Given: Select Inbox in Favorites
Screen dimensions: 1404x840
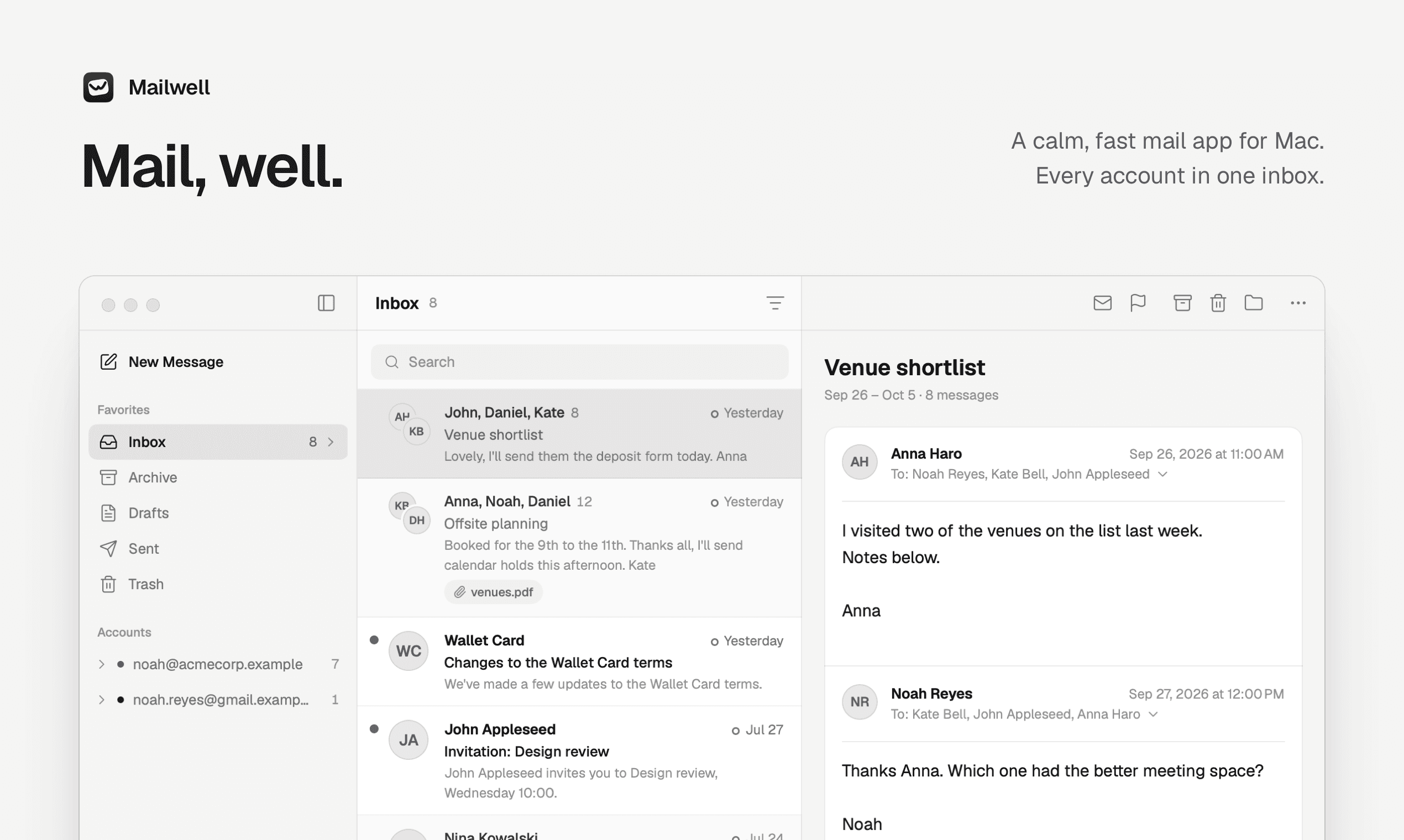Looking at the screenshot, I should tap(218, 442).
